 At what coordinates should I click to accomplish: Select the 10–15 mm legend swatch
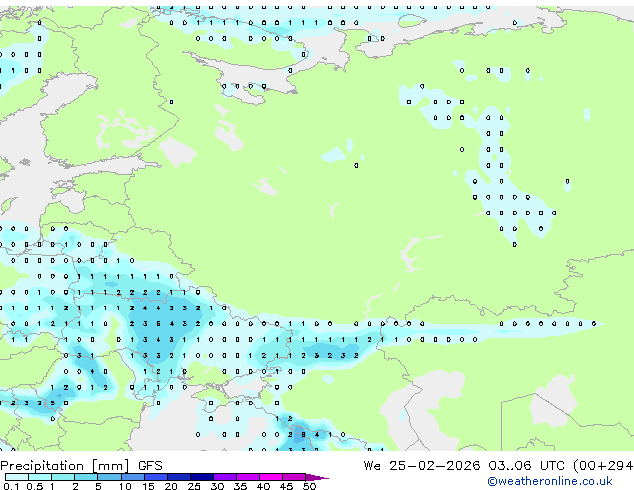click(132, 477)
